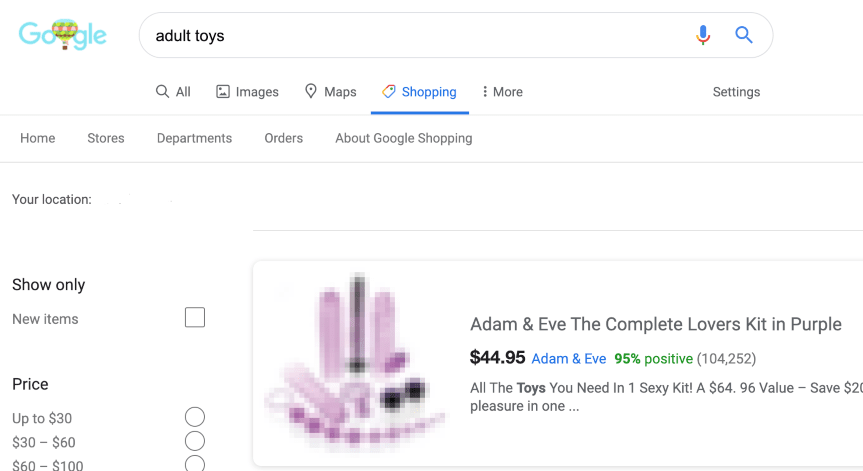Select the Shopping tab
This screenshot has height=471, width=863.
click(419, 92)
